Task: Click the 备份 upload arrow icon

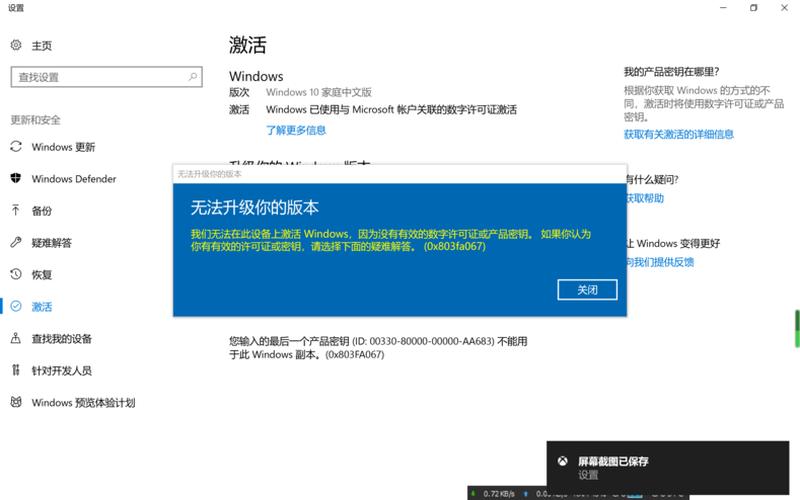Action: click(x=16, y=210)
